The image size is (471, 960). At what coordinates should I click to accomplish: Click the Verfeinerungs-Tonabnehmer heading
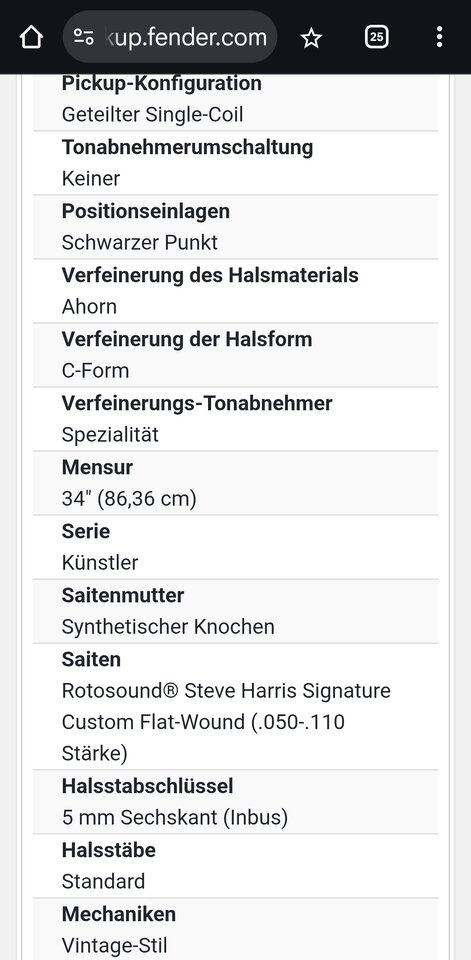197,403
